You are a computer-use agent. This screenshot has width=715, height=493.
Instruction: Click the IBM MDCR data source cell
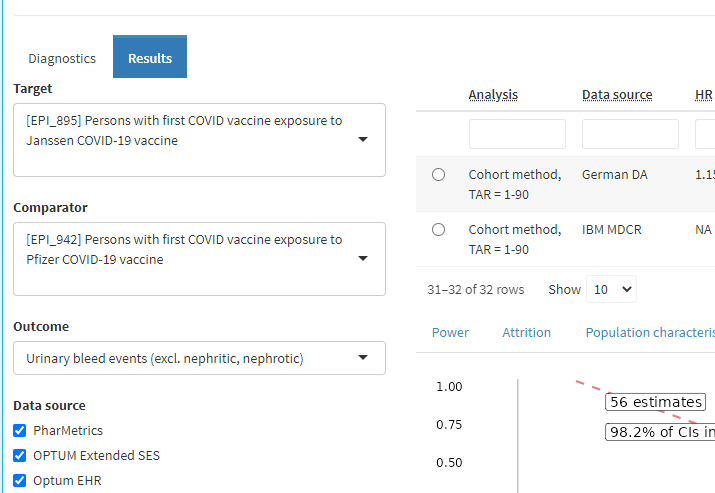(x=611, y=229)
